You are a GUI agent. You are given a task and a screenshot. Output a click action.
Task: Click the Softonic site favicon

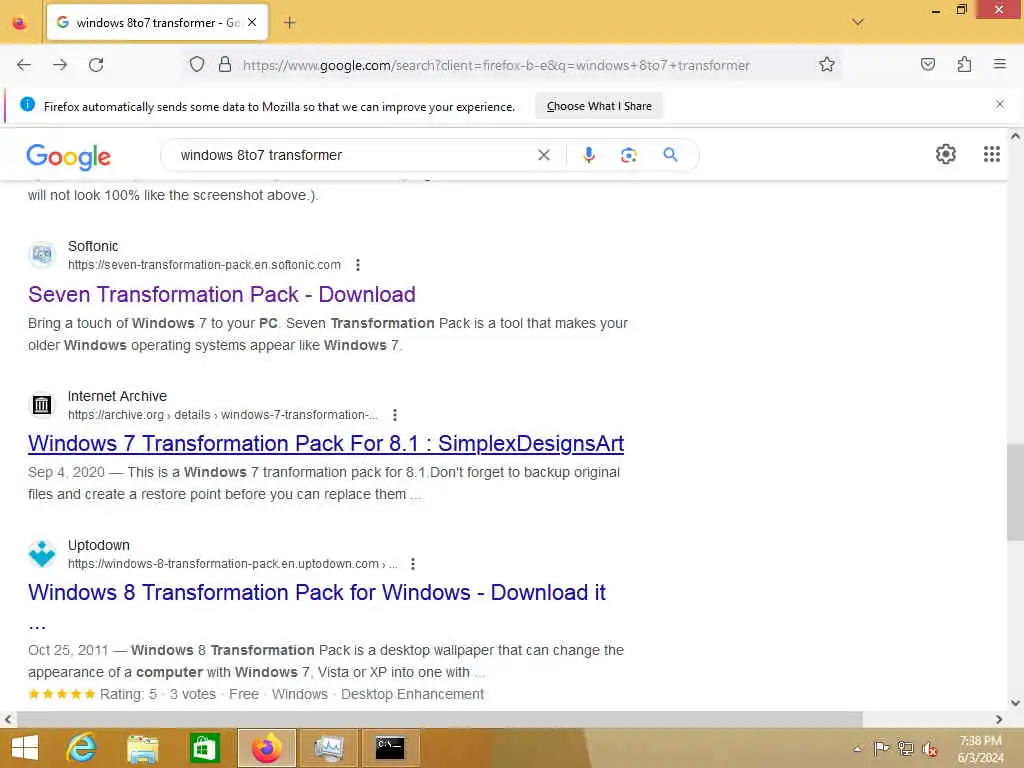pos(42,255)
